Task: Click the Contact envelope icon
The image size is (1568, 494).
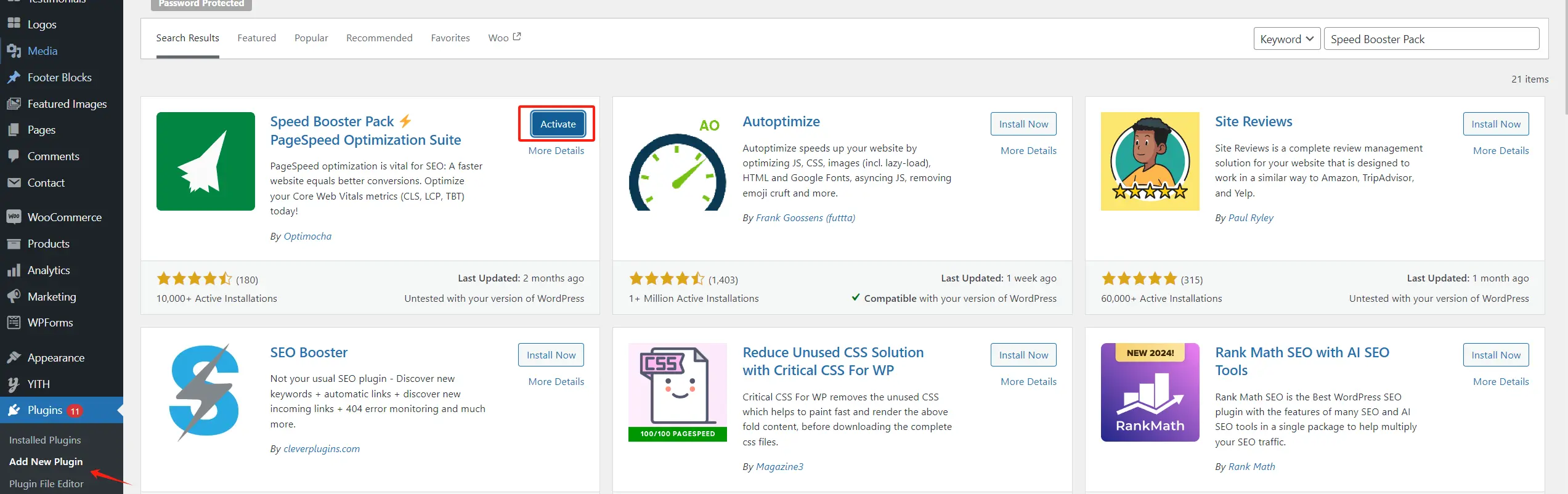Action: [14, 182]
